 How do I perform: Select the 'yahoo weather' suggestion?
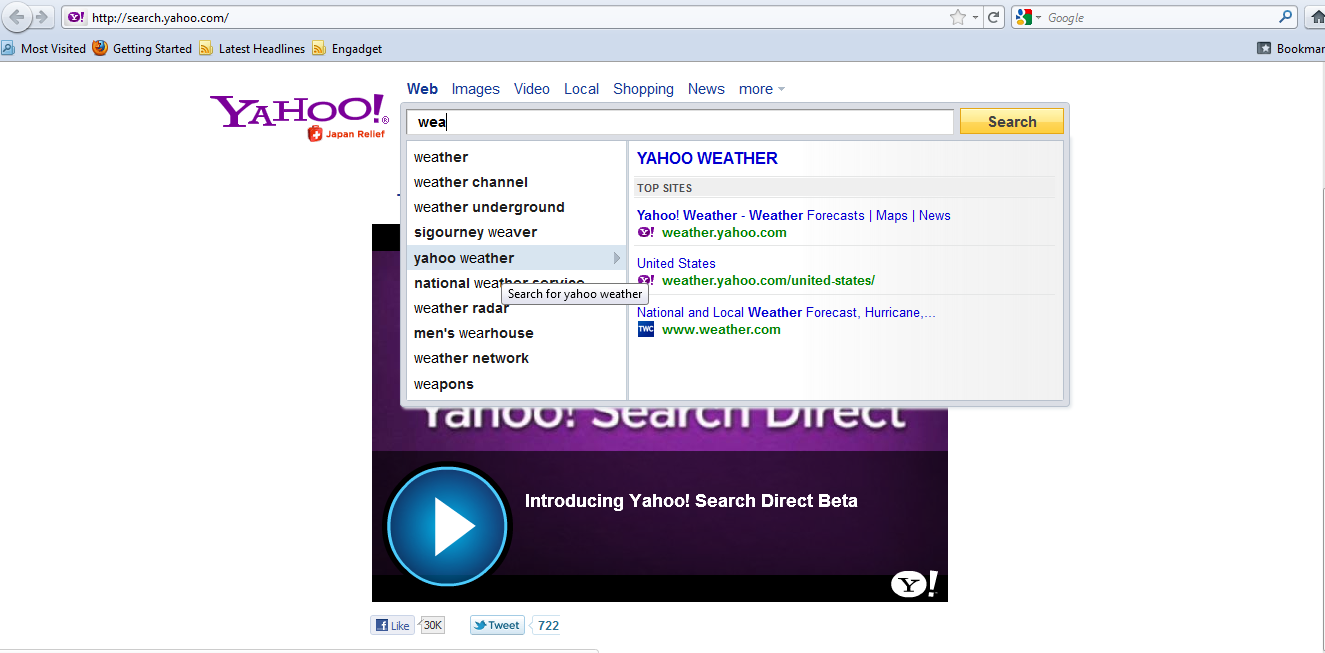pos(517,258)
